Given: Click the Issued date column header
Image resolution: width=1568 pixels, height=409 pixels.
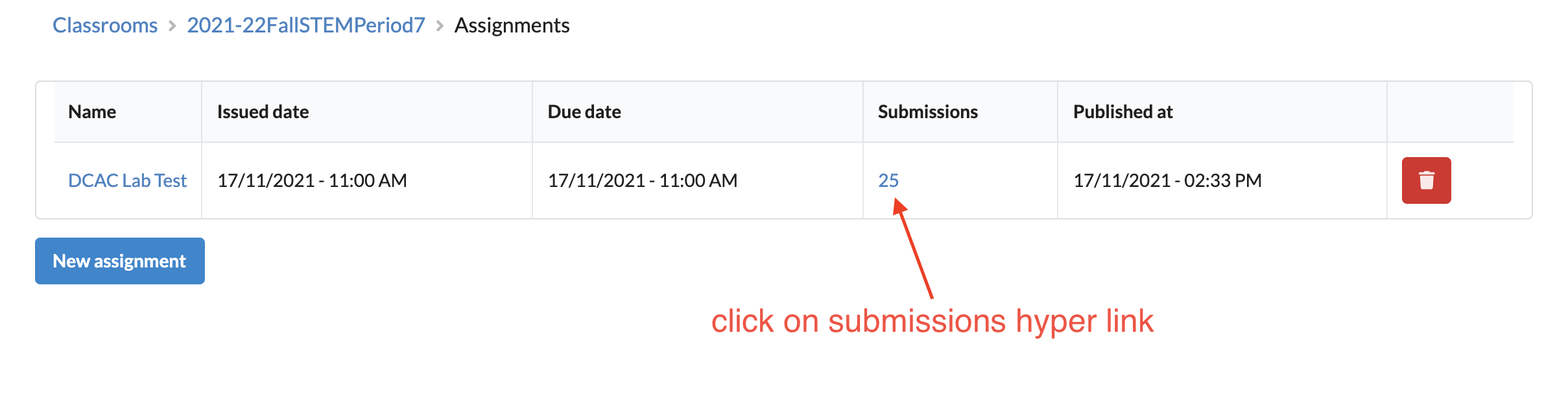Looking at the screenshot, I should (x=263, y=112).
